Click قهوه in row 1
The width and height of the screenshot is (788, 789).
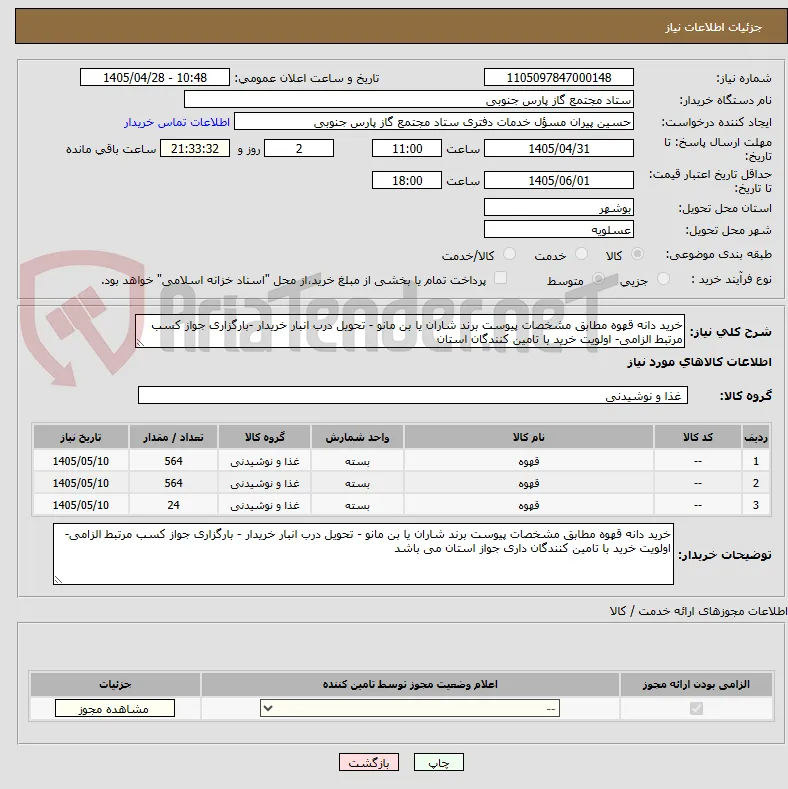[x=528, y=461]
